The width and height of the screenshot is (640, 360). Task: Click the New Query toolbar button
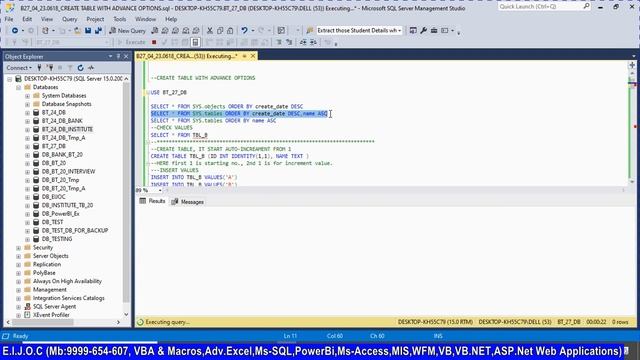click(127, 31)
